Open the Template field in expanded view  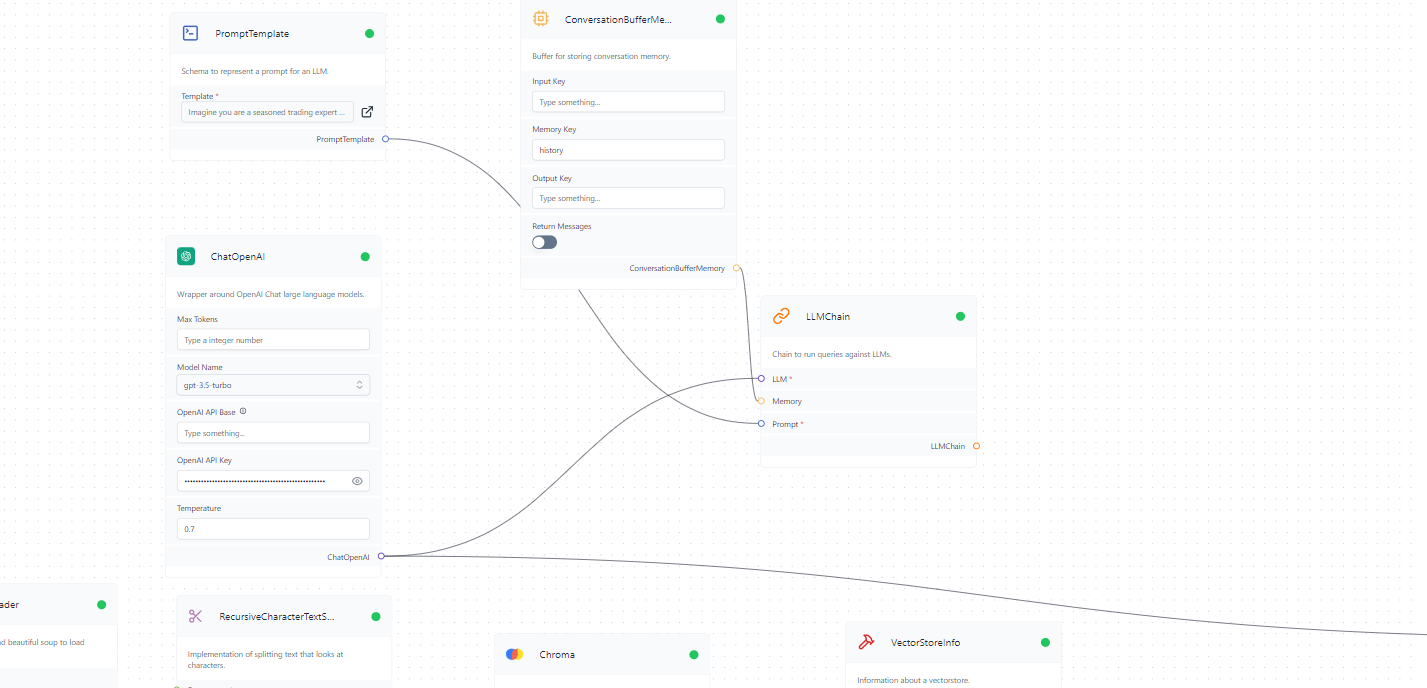click(x=367, y=111)
